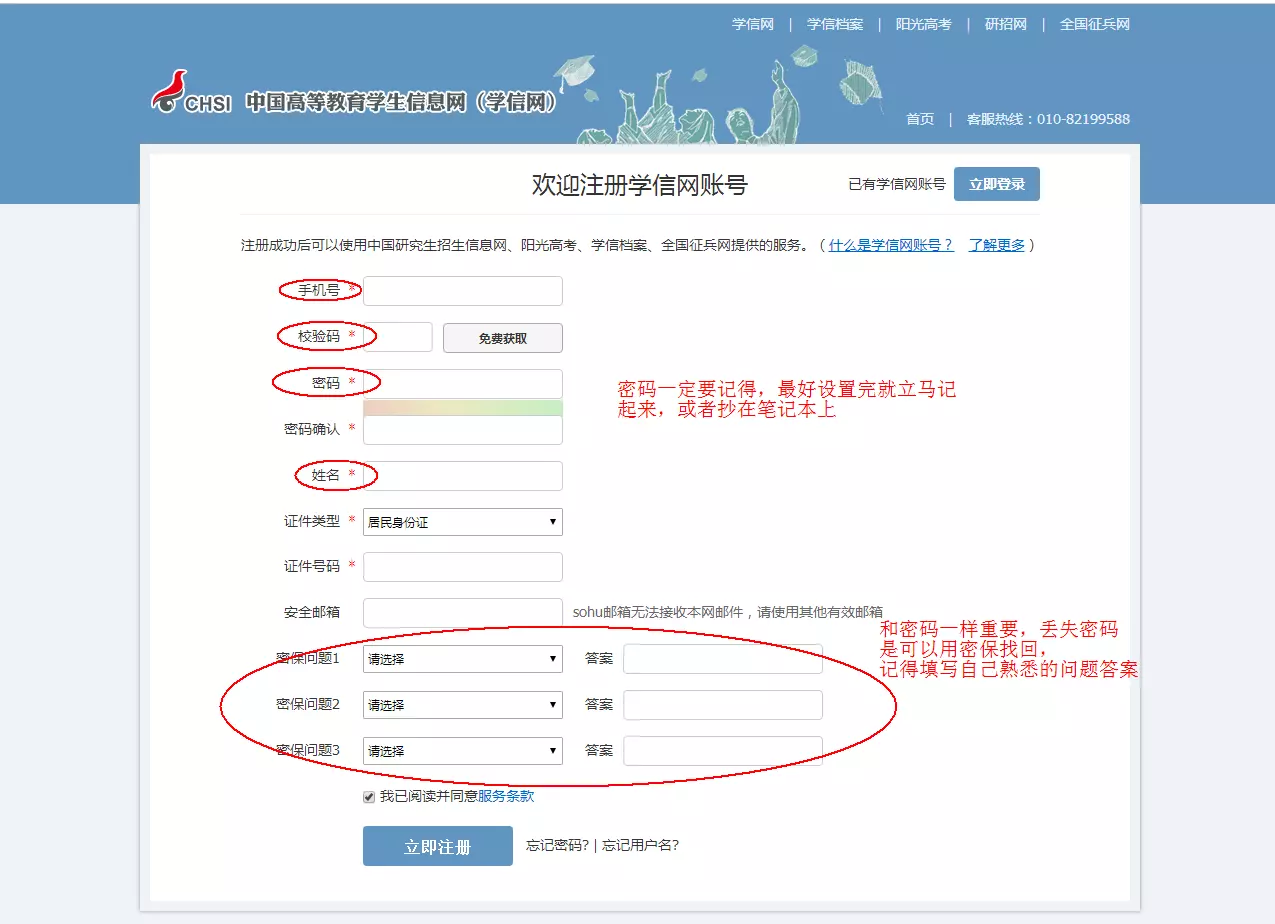The height and width of the screenshot is (924, 1275).
Task: Go to 首页 link
Action: [920, 119]
